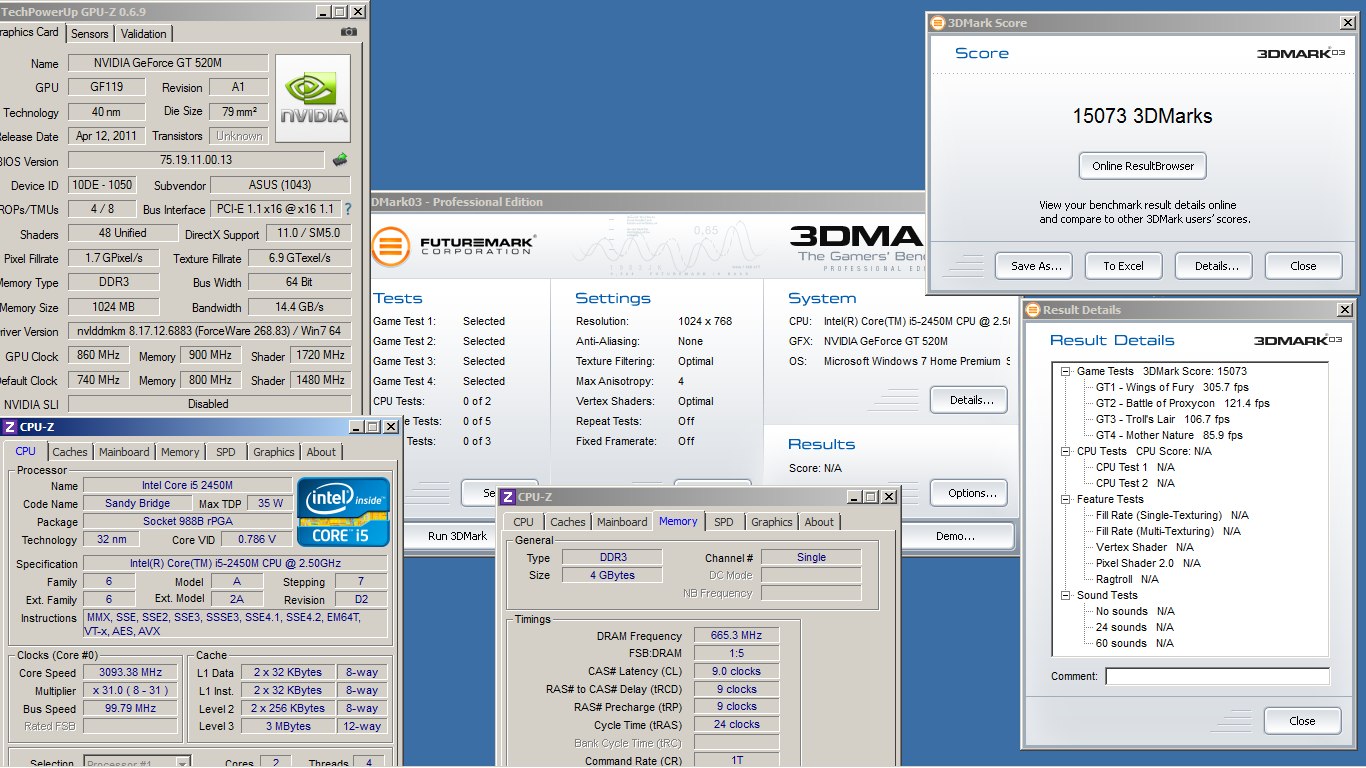Image resolution: width=1366 pixels, height=768 pixels.
Task: Click the CPU-Z Specification field i5-2450M
Action: pyautogui.click(x=236, y=564)
